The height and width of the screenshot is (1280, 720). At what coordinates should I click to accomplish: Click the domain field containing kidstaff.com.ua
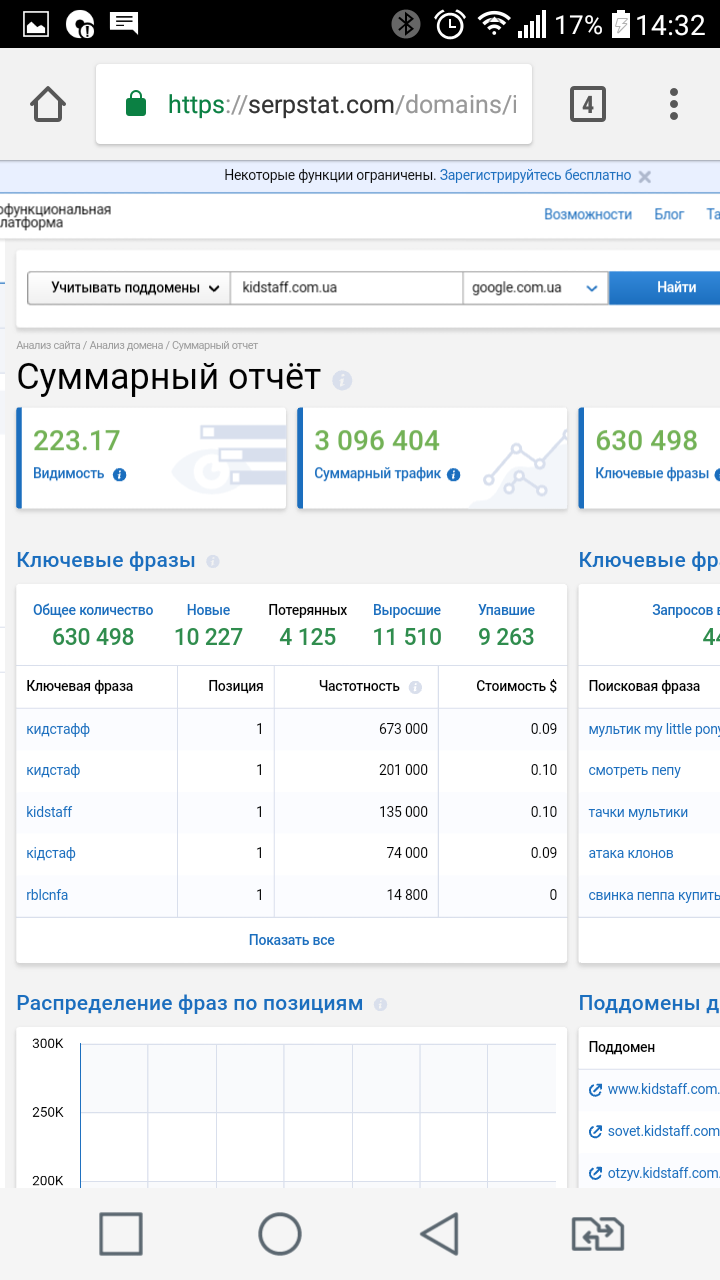[x=346, y=287]
